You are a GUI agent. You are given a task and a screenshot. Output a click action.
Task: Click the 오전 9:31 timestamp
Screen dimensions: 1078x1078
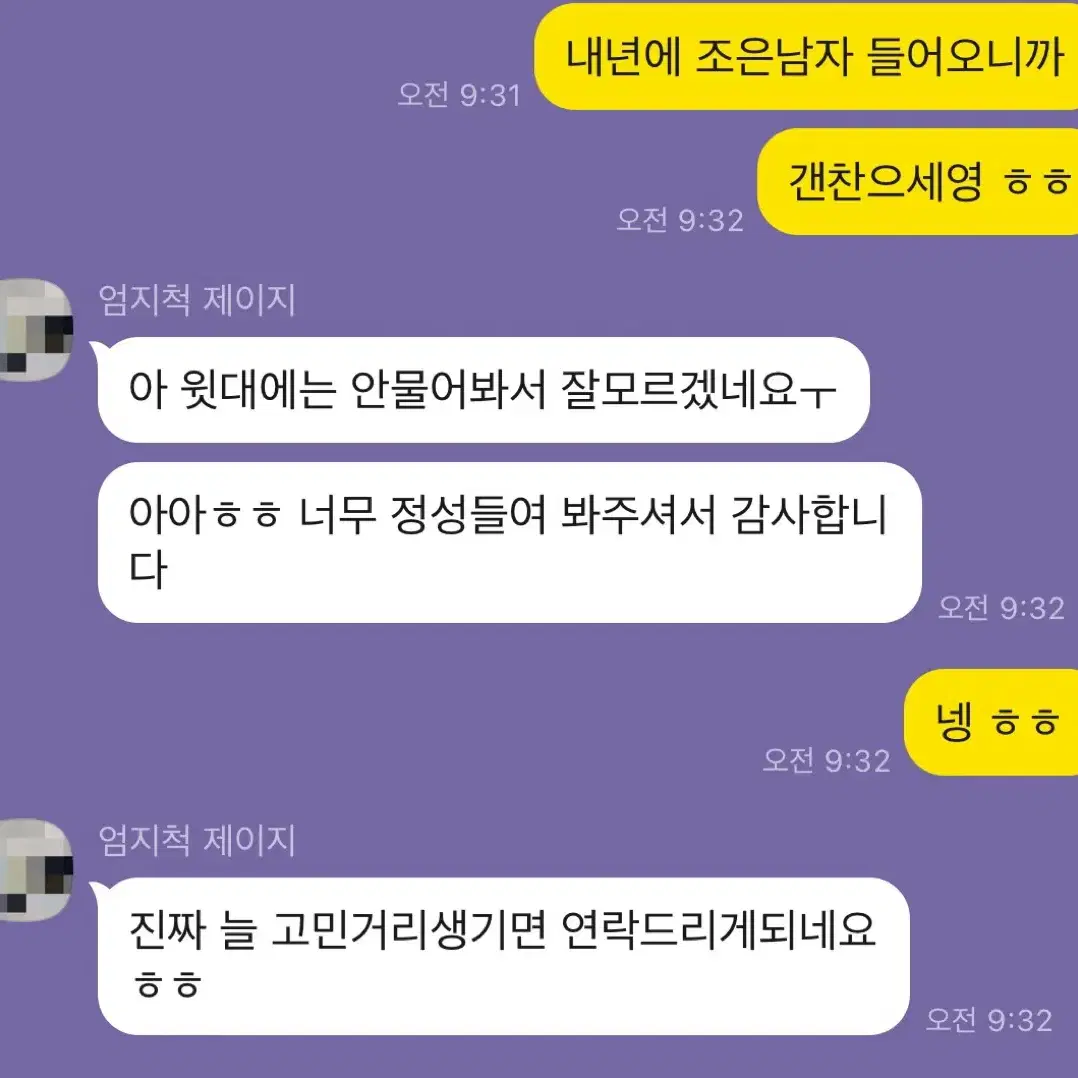click(459, 95)
